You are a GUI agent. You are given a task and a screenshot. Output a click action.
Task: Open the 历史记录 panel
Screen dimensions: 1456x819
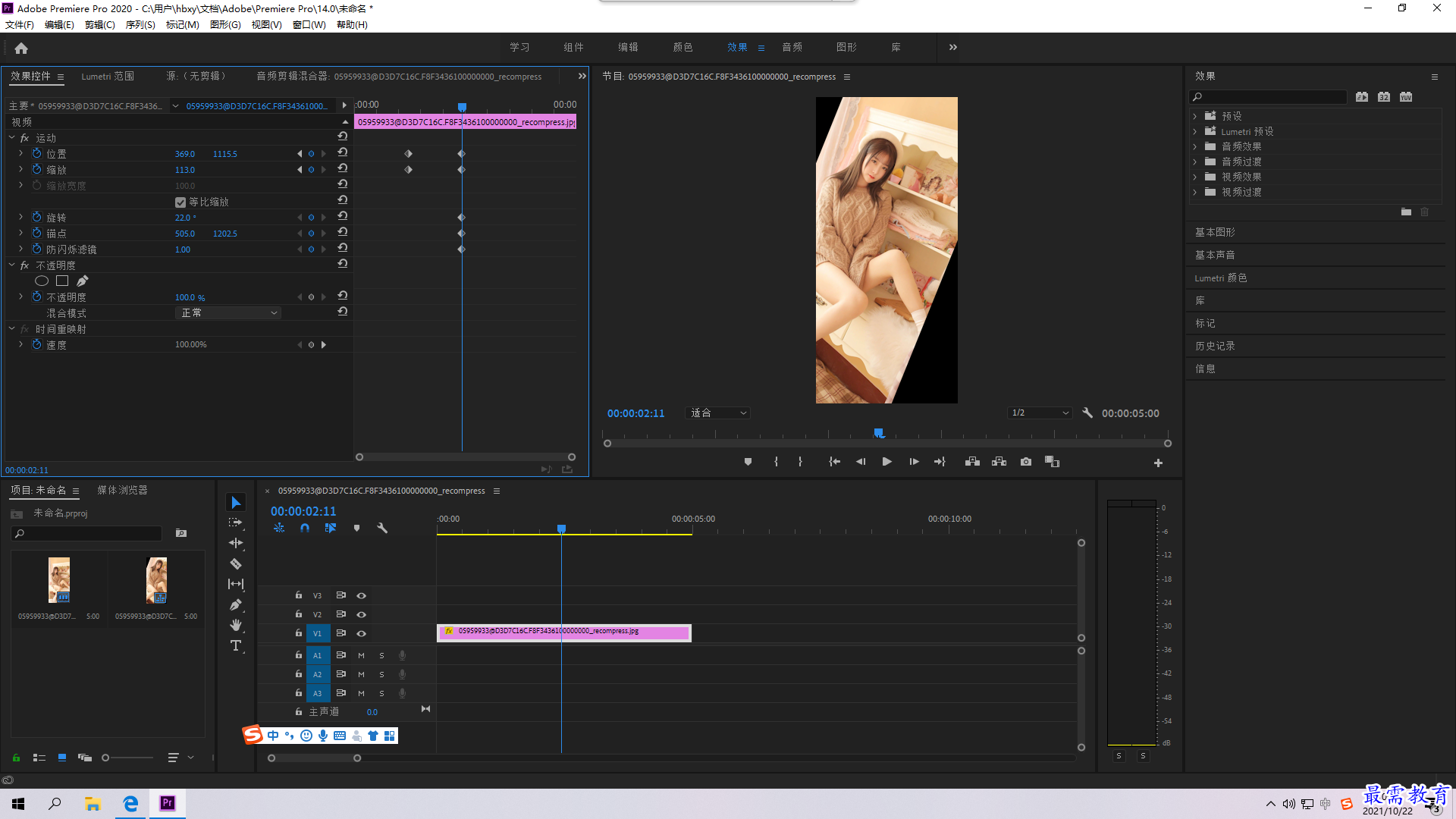point(1216,347)
